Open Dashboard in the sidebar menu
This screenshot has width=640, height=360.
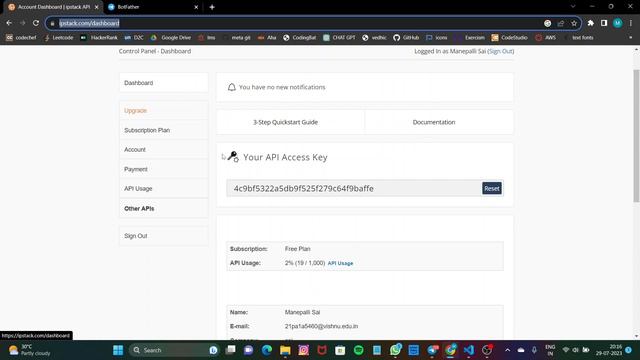point(164,83)
